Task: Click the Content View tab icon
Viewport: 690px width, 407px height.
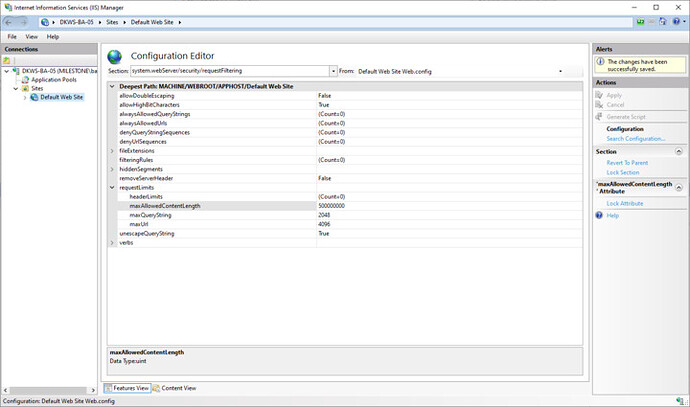Action: [156, 388]
